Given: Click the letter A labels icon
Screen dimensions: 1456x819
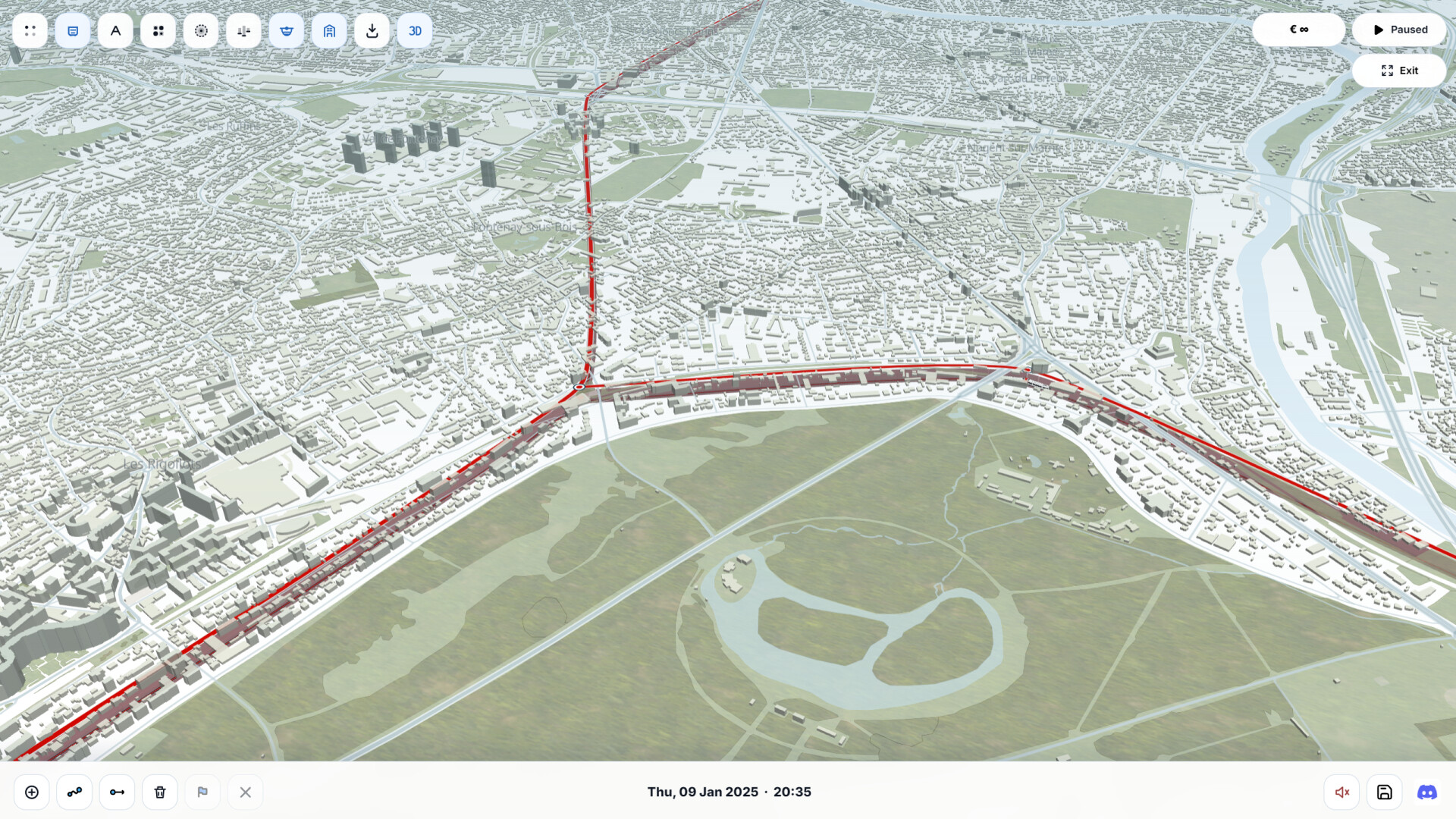Looking at the screenshot, I should [x=115, y=31].
